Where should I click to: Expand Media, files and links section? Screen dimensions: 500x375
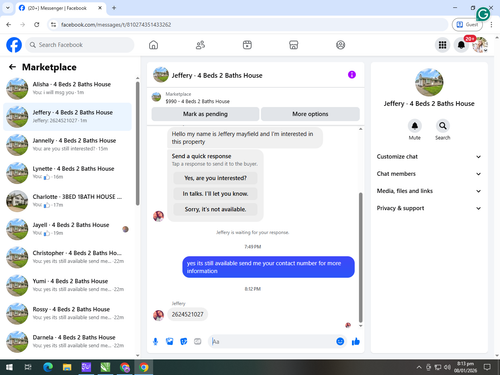click(429, 191)
